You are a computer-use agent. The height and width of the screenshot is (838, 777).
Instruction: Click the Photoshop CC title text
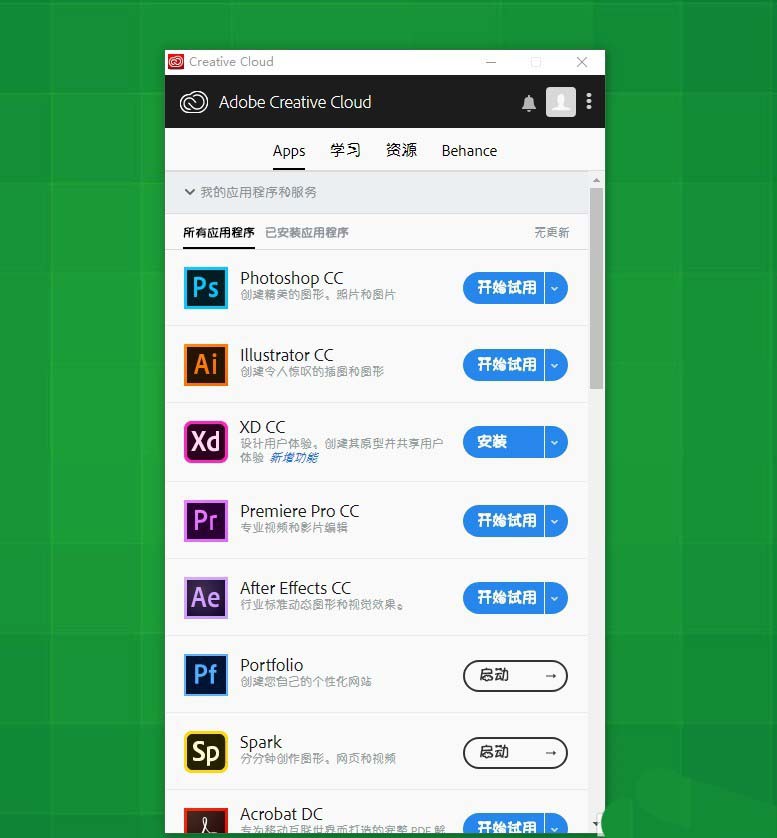coord(292,278)
